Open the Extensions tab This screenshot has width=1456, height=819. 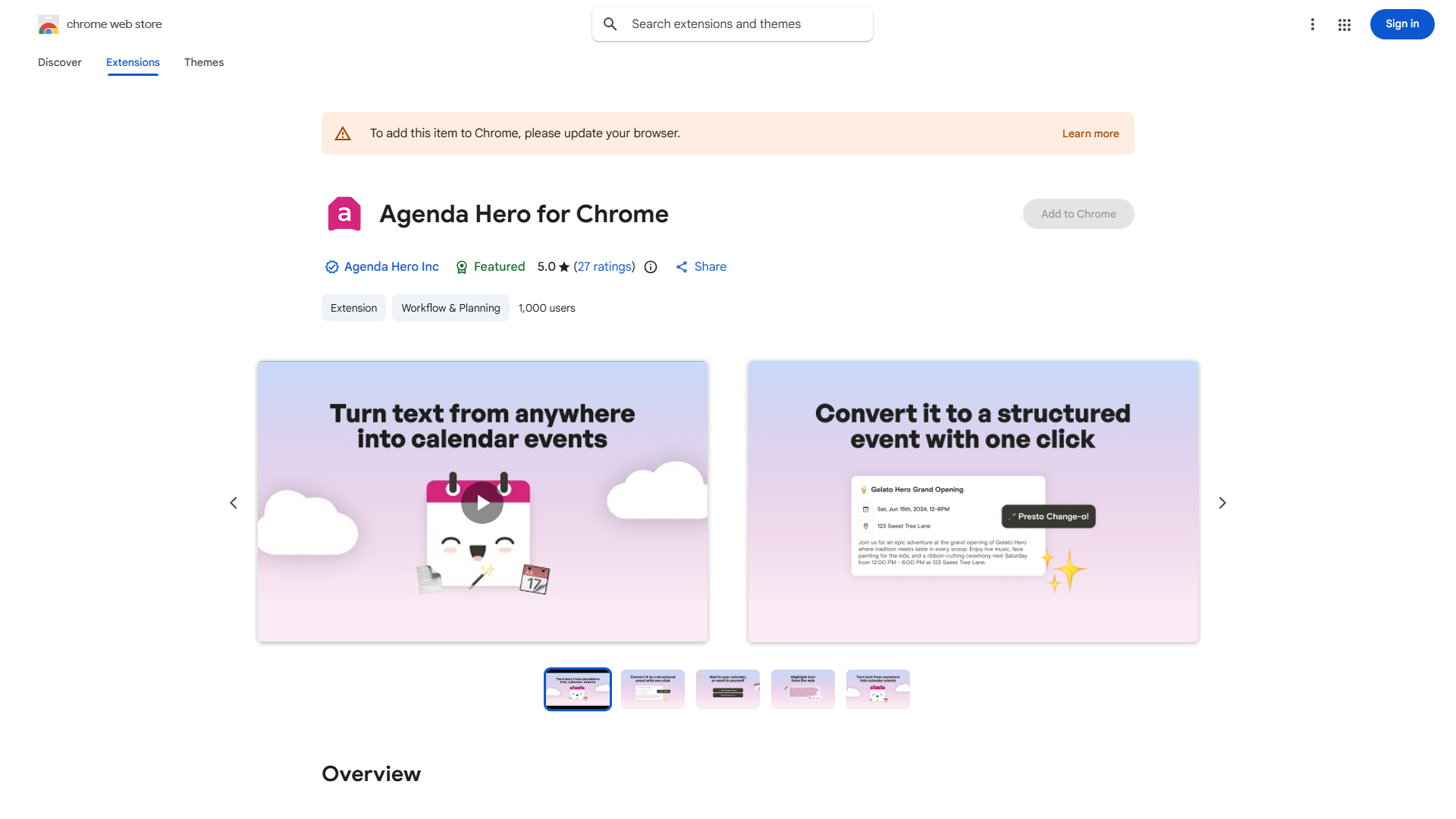pos(133,62)
